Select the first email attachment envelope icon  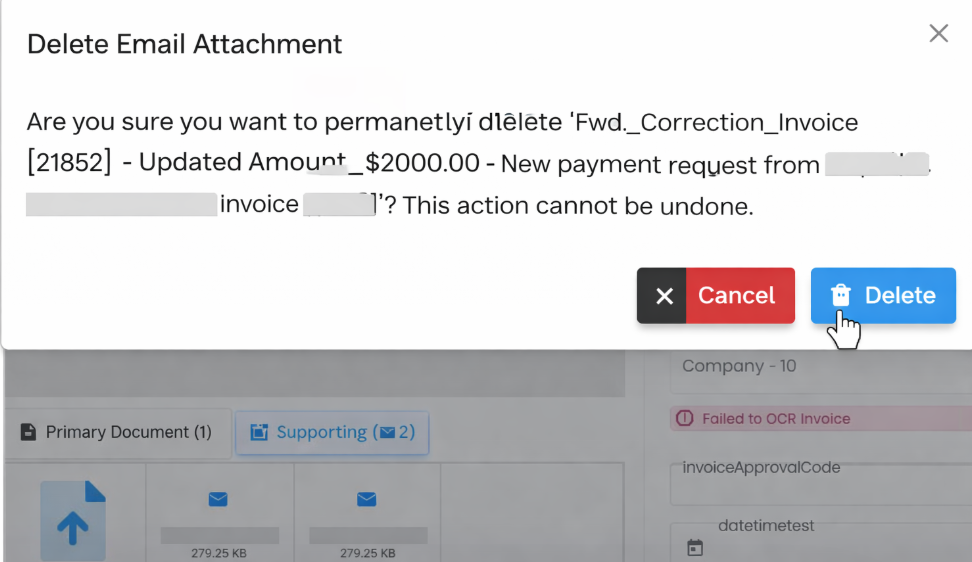218,499
